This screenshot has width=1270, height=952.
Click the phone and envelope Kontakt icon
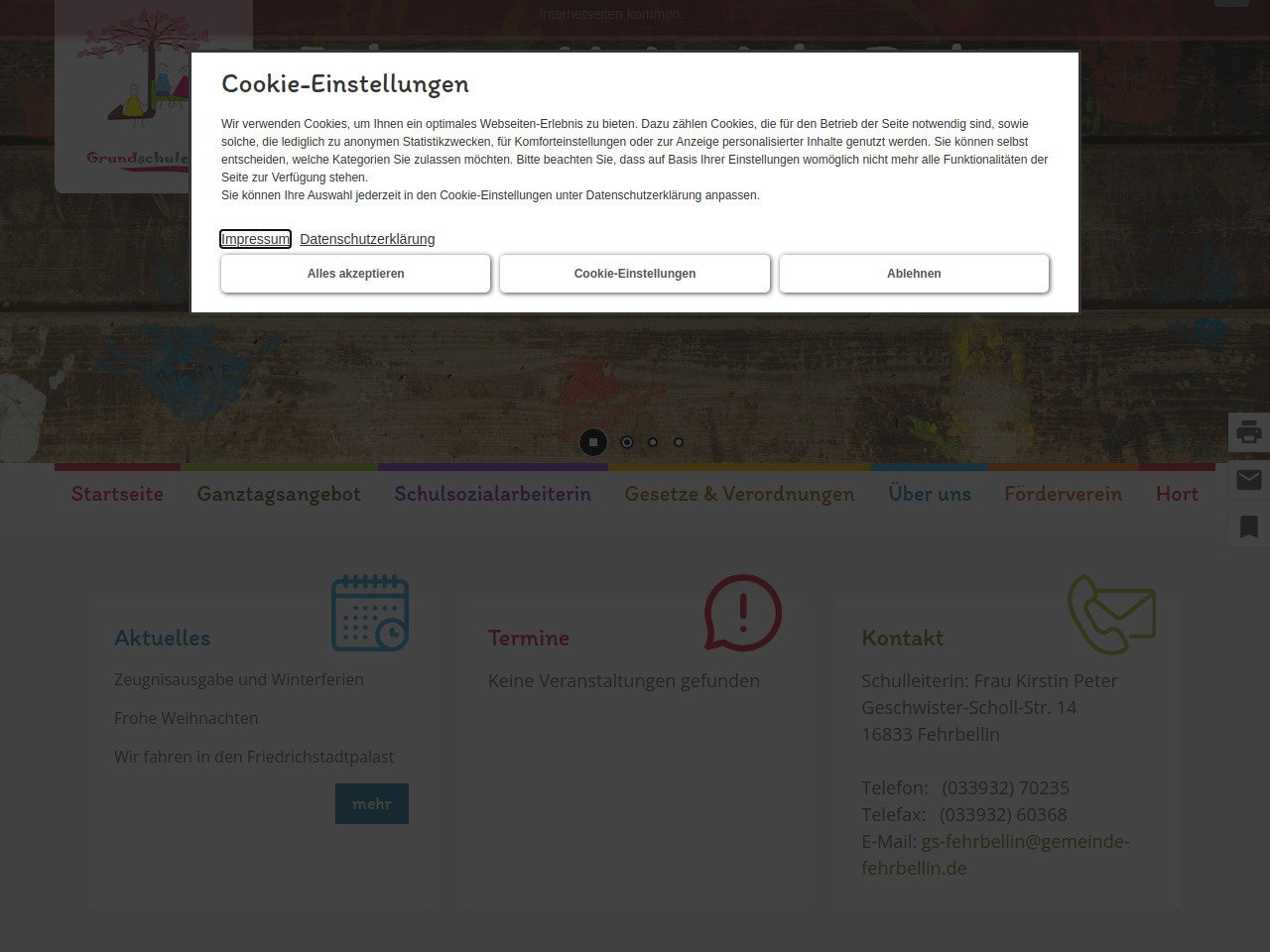point(1111,614)
